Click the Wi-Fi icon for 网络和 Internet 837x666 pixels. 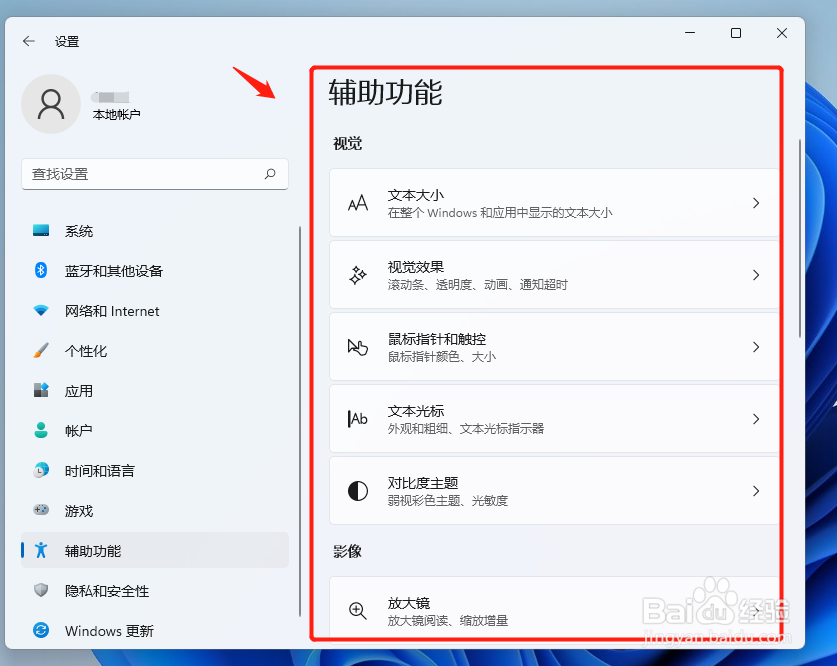(x=41, y=311)
